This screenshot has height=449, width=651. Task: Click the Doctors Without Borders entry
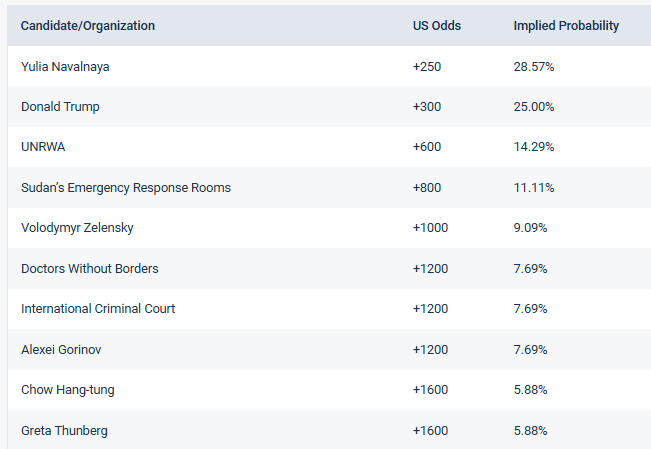coord(89,268)
